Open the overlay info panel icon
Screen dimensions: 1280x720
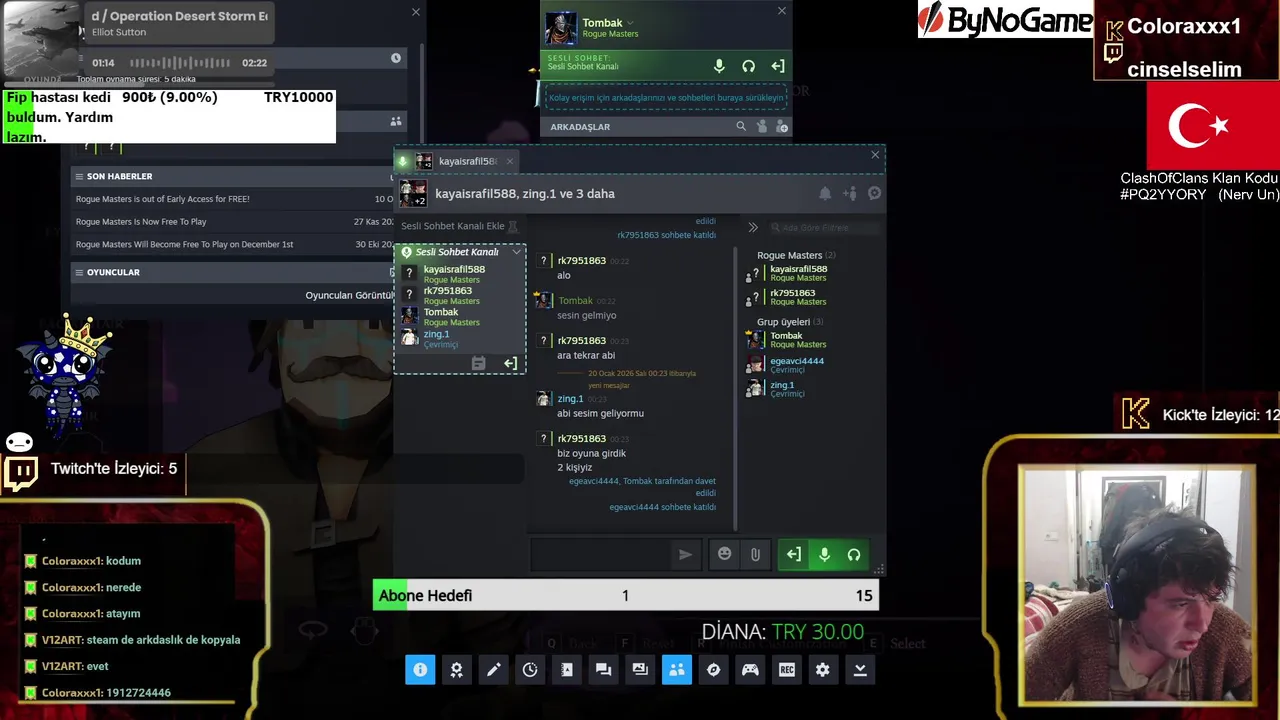pyautogui.click(x=420, y=670)
